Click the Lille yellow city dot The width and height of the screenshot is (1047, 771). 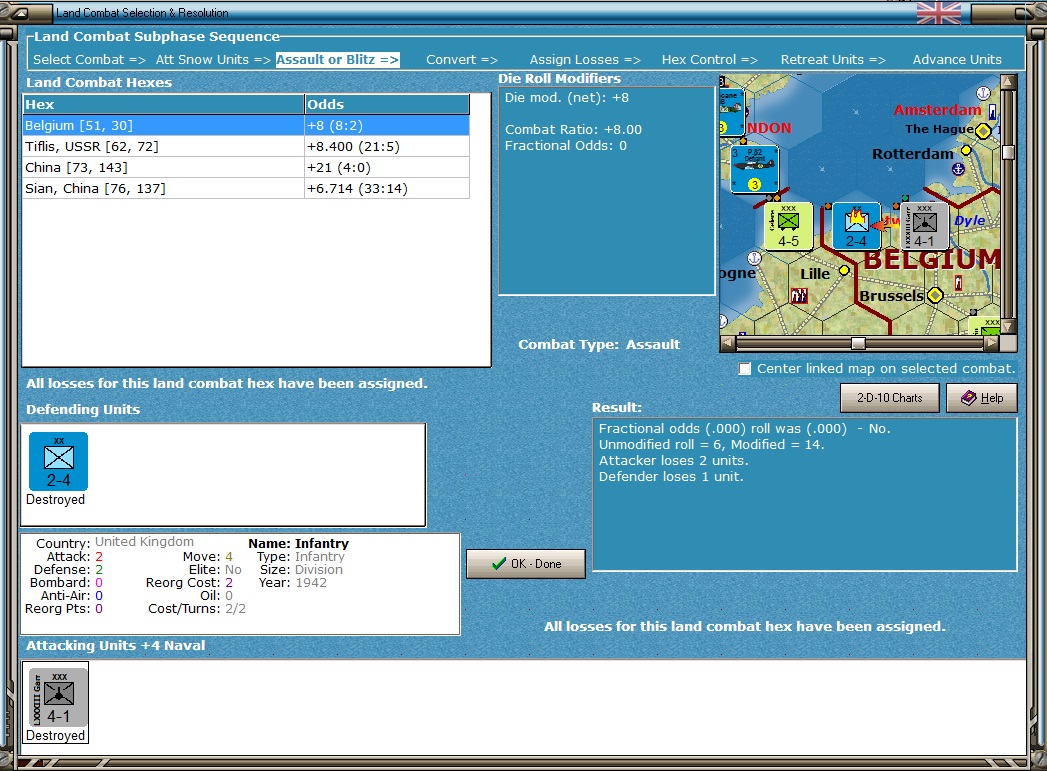click(x=844, y=270)
